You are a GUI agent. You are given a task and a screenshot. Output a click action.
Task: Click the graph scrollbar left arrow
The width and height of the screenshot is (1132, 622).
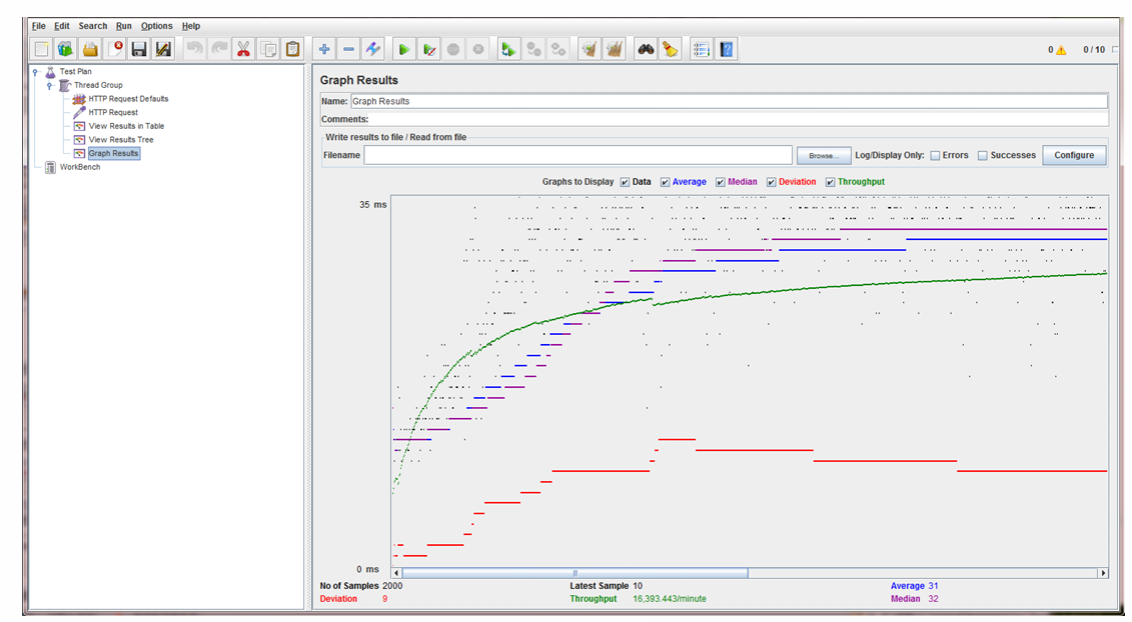click(x=396, y=573)
